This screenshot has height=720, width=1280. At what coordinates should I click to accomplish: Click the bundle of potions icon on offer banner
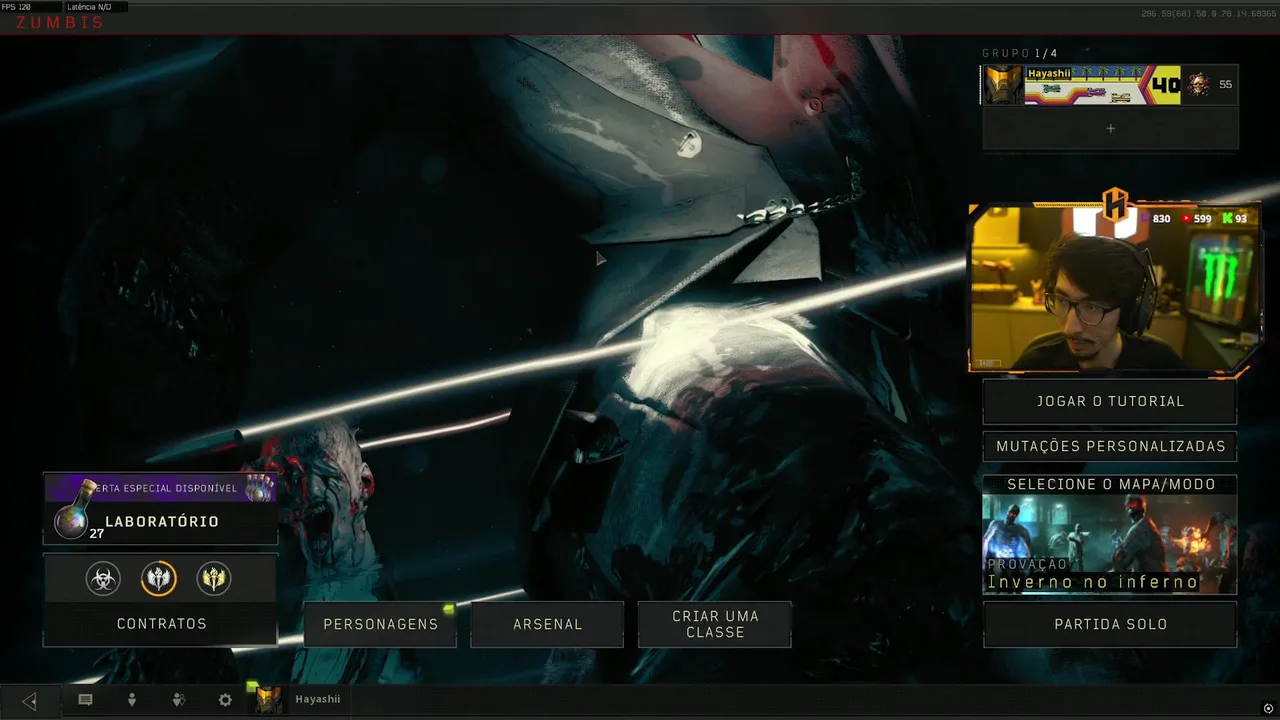click(x=259, y=488)
